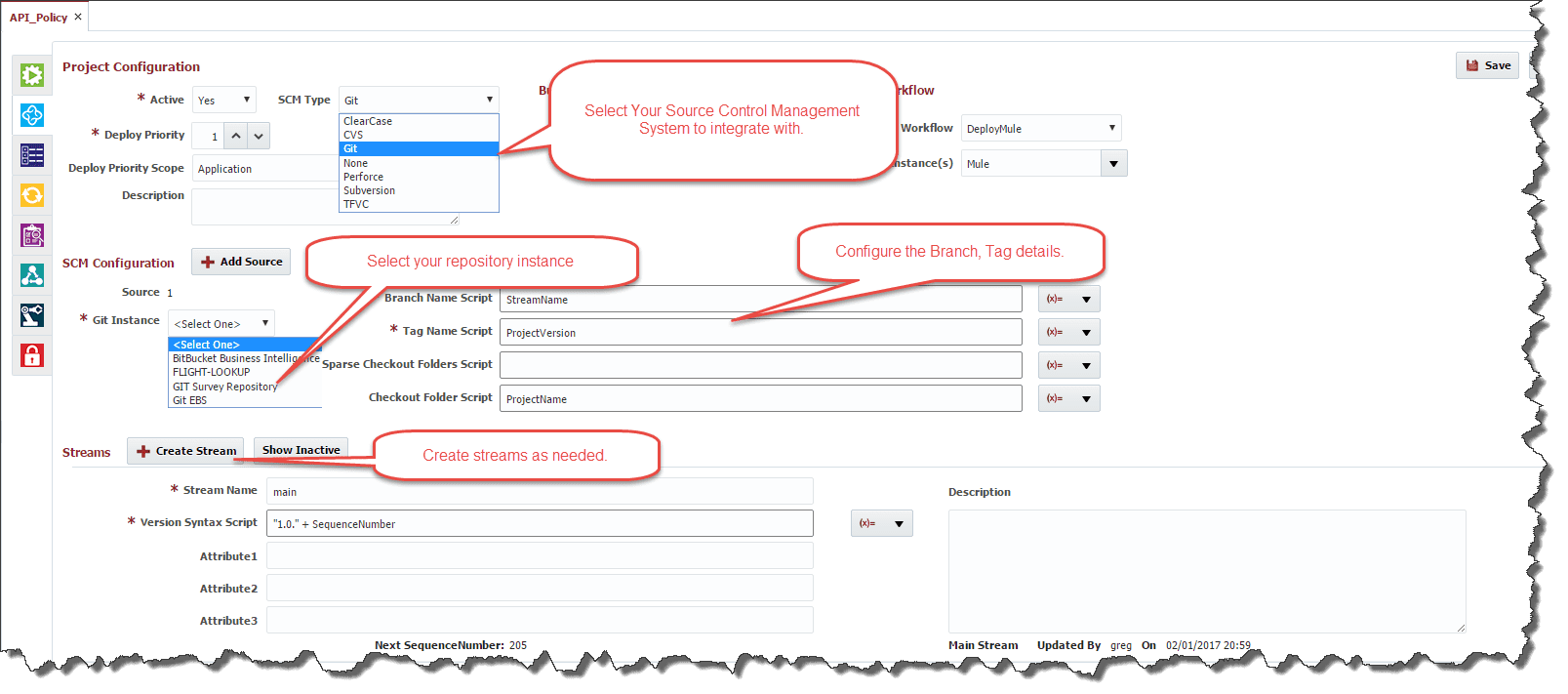Open the red padlock security icon
The image size is (1568, 694).
[x=32, y=355]
